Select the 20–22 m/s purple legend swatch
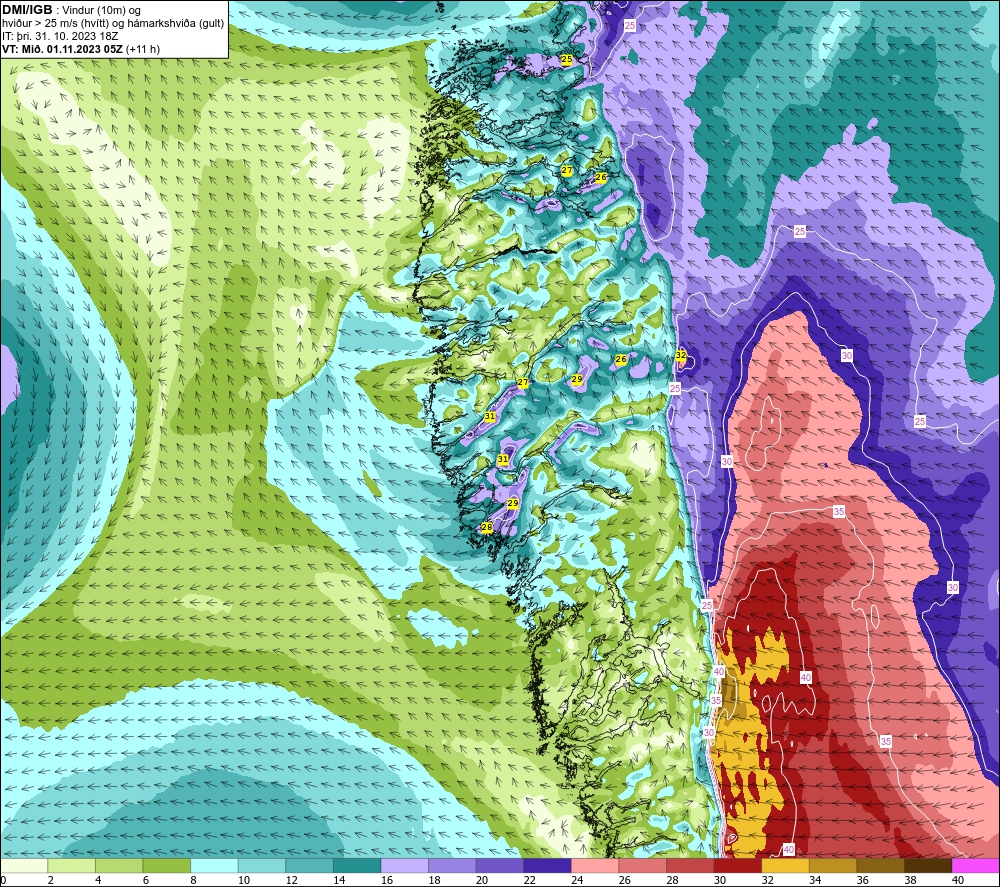This screenshot has height=887, width=1000. point(499,865)
